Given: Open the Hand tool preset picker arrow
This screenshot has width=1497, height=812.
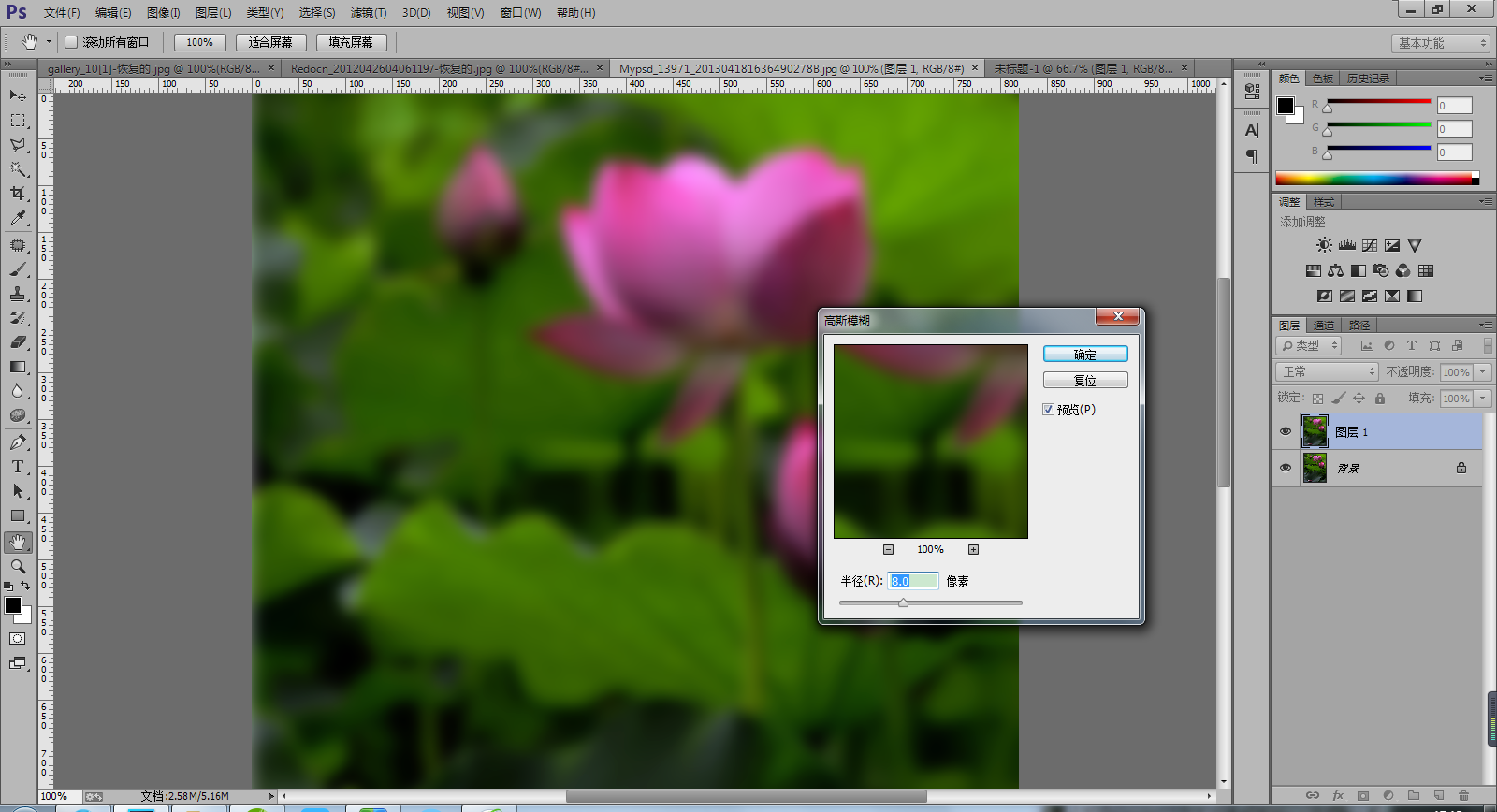Looking at the screenshot, I should click(49, 42).
